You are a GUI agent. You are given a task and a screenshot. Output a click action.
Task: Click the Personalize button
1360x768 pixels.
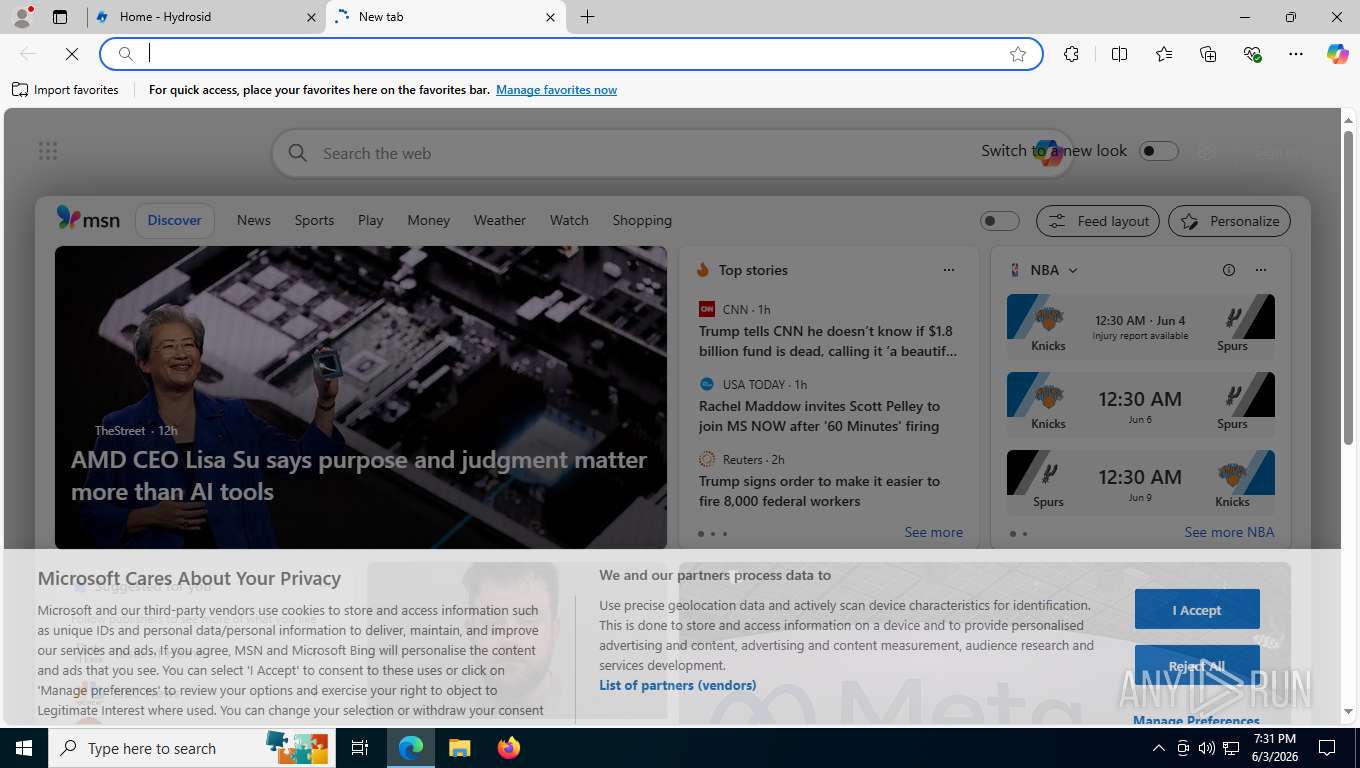[1230, 221]
